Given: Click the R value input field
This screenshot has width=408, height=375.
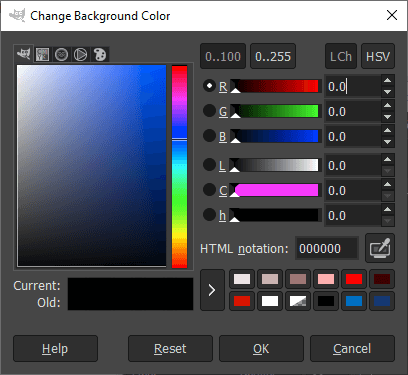Looking at the screenshot, I should pos(353,86).
